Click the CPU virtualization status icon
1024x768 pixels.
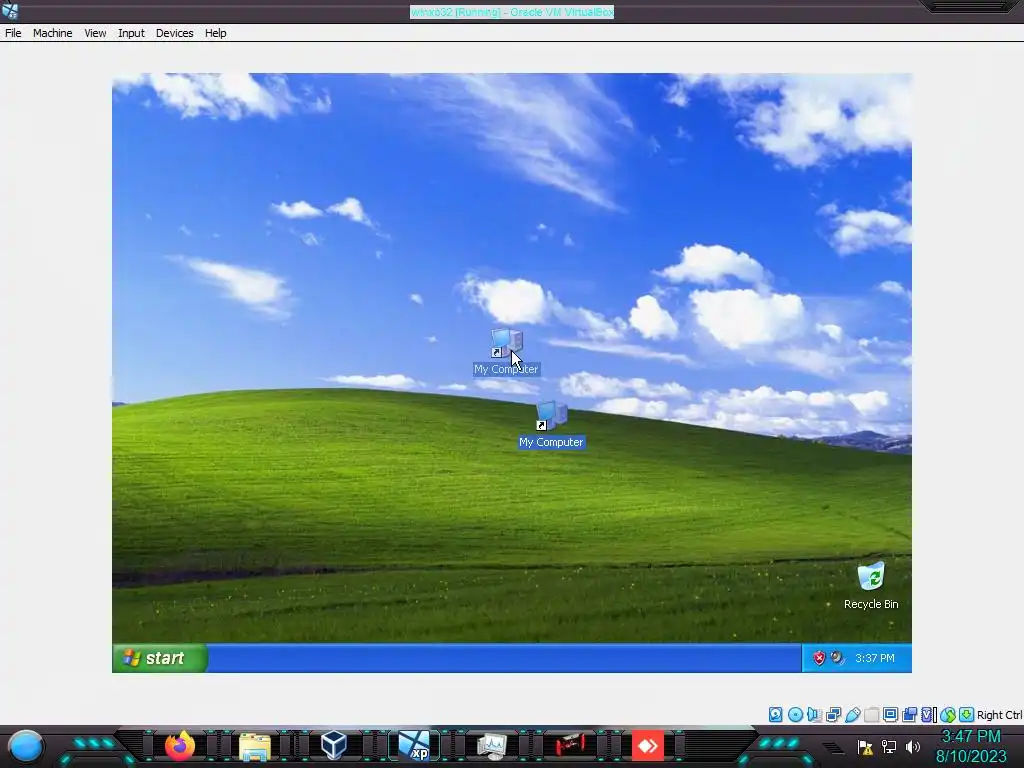928,714
